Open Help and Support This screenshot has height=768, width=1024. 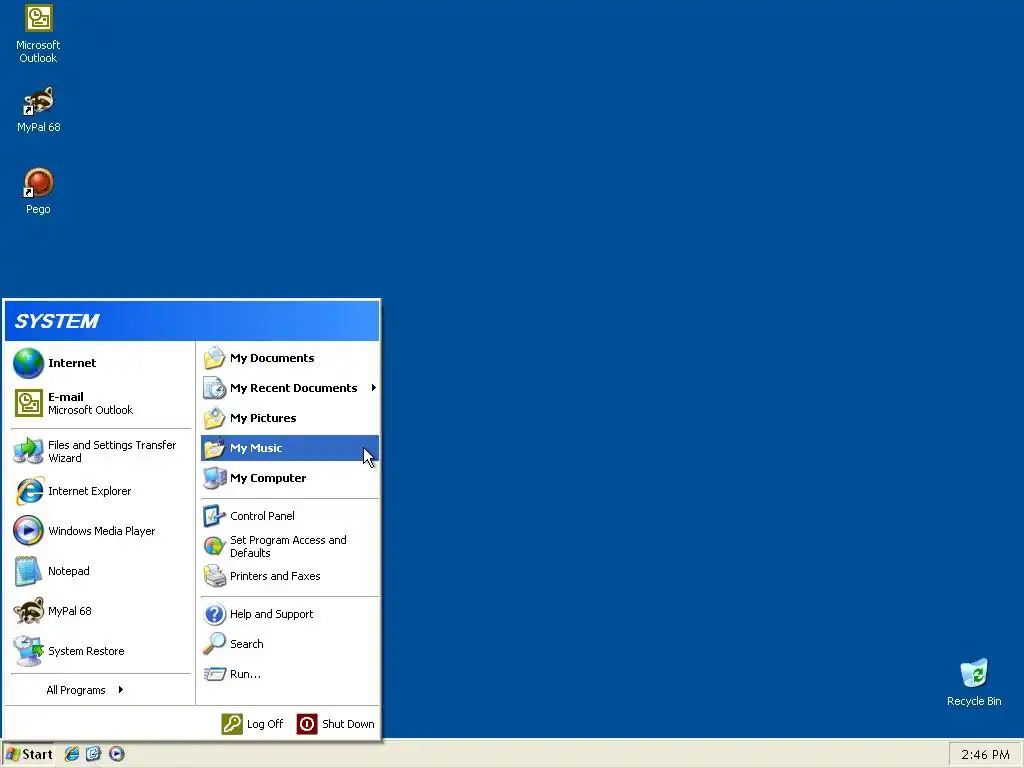289,614
